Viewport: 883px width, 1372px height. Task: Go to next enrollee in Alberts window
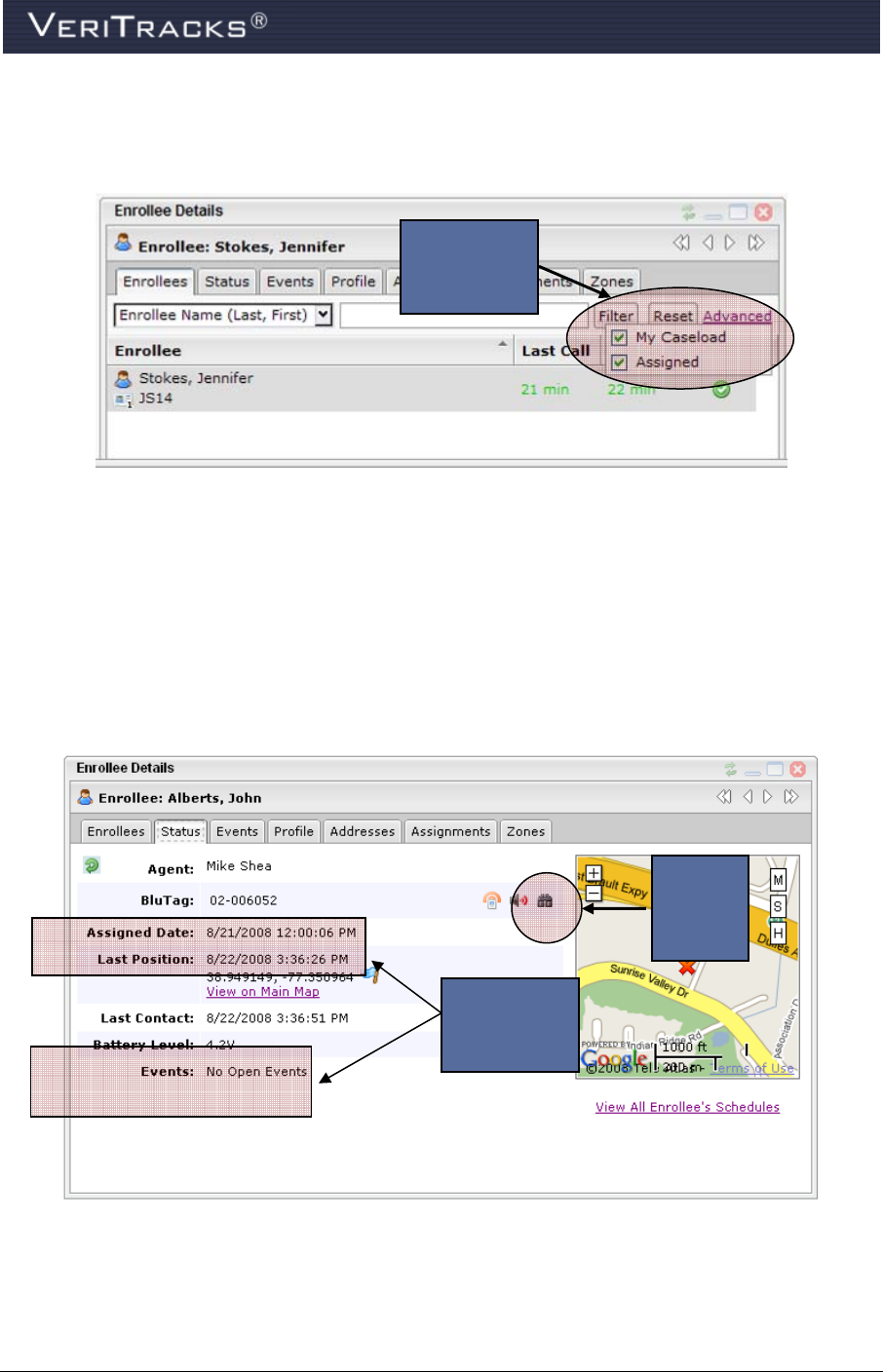[768, 797]
